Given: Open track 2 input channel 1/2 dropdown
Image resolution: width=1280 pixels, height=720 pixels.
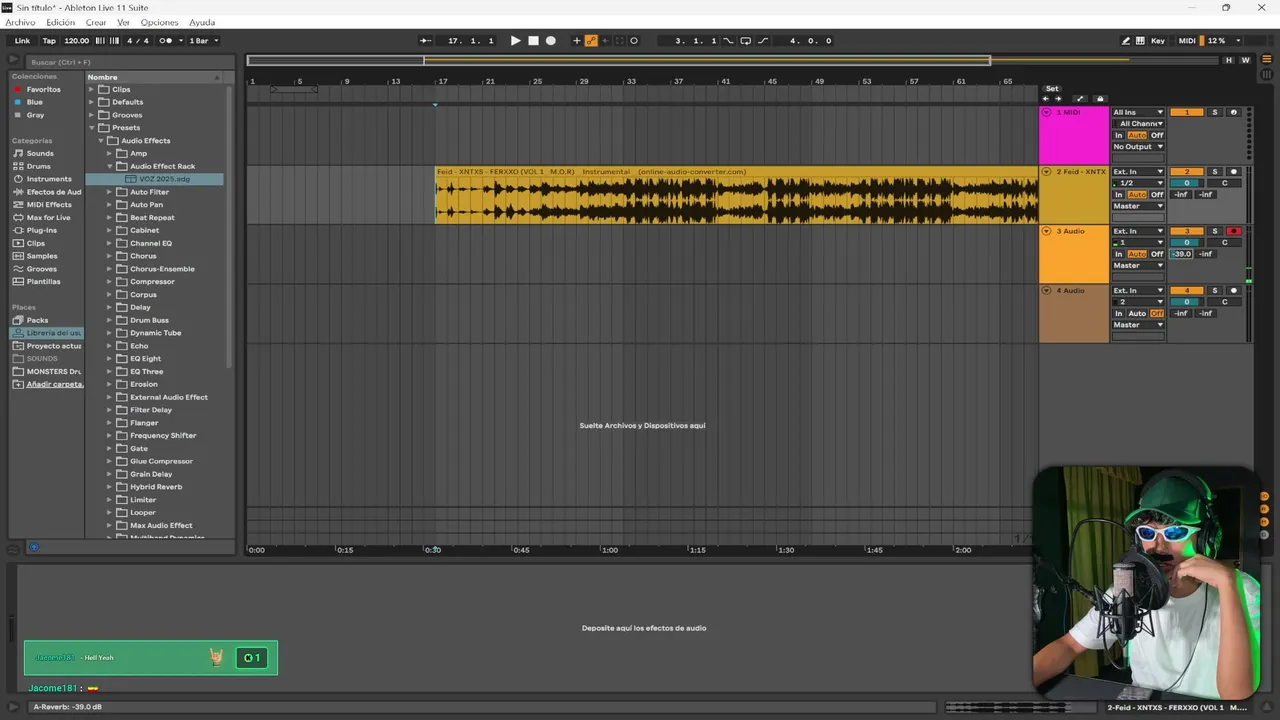Looking at the screenshot, I should click(x=1138, y=183).
